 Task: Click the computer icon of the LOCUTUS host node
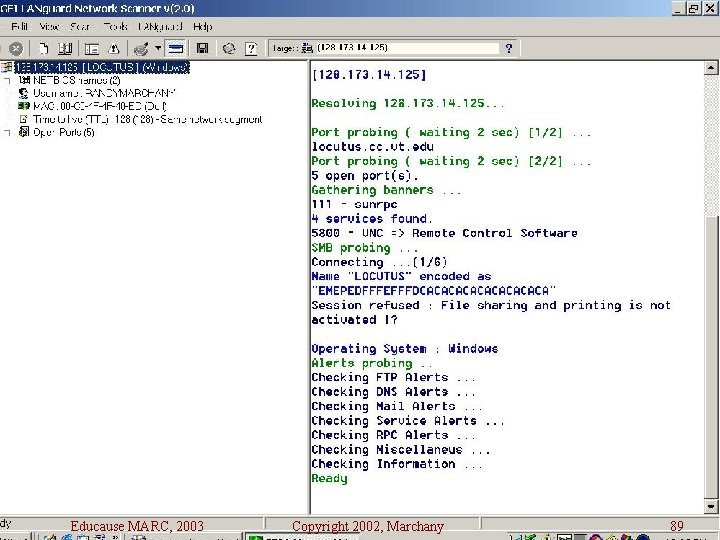click(x=6, y=68)
